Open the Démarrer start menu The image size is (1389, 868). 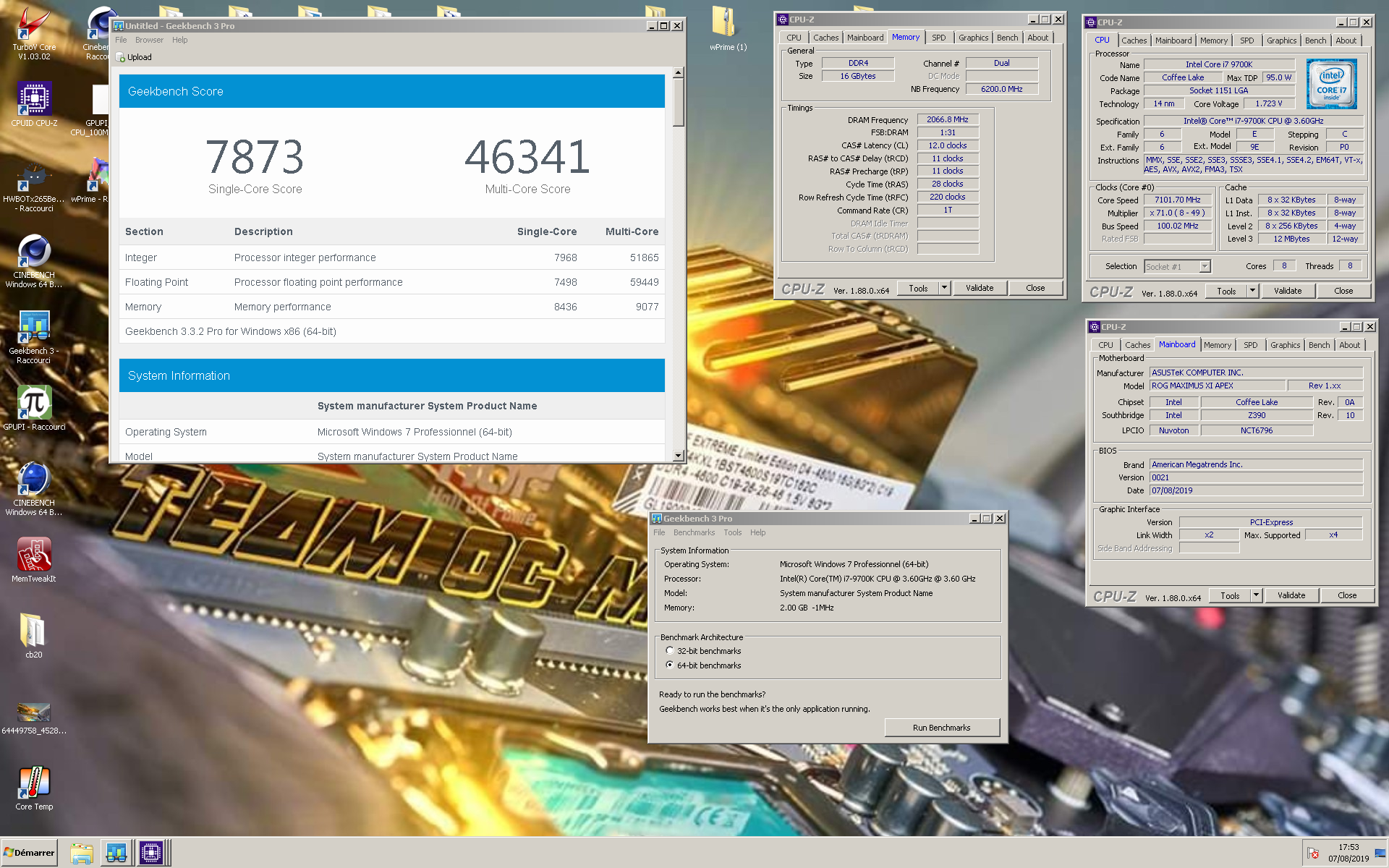pyautogui.click(x=29, y=853)
